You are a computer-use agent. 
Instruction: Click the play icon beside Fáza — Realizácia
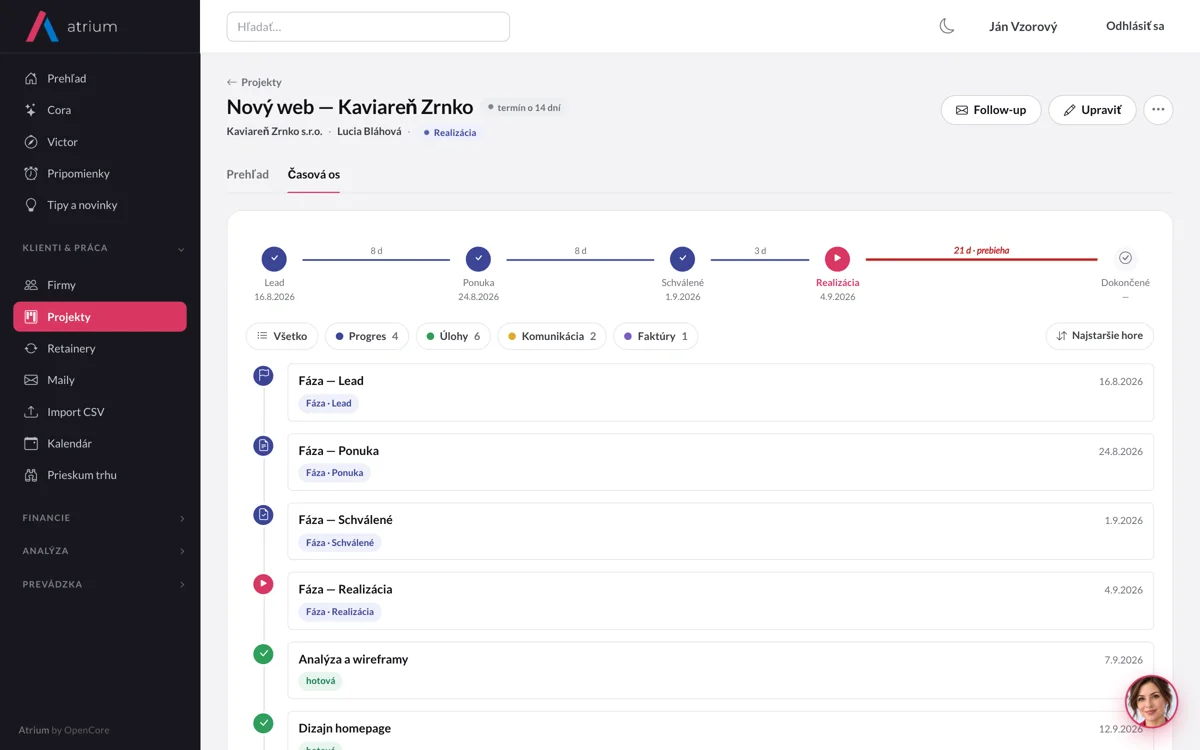click(x=263, y=584)
